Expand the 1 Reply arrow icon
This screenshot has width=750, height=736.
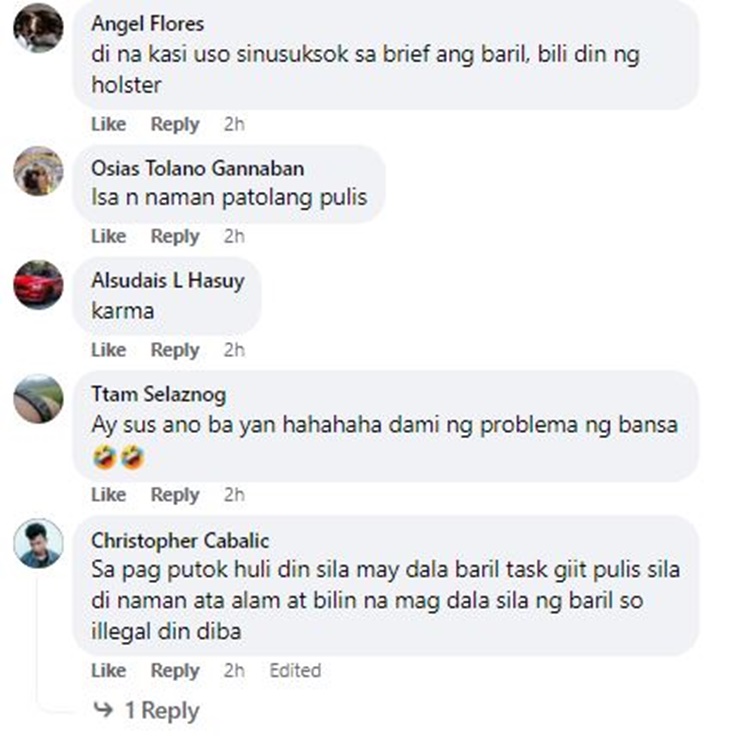pyautogui.click(x=103, y=710)
